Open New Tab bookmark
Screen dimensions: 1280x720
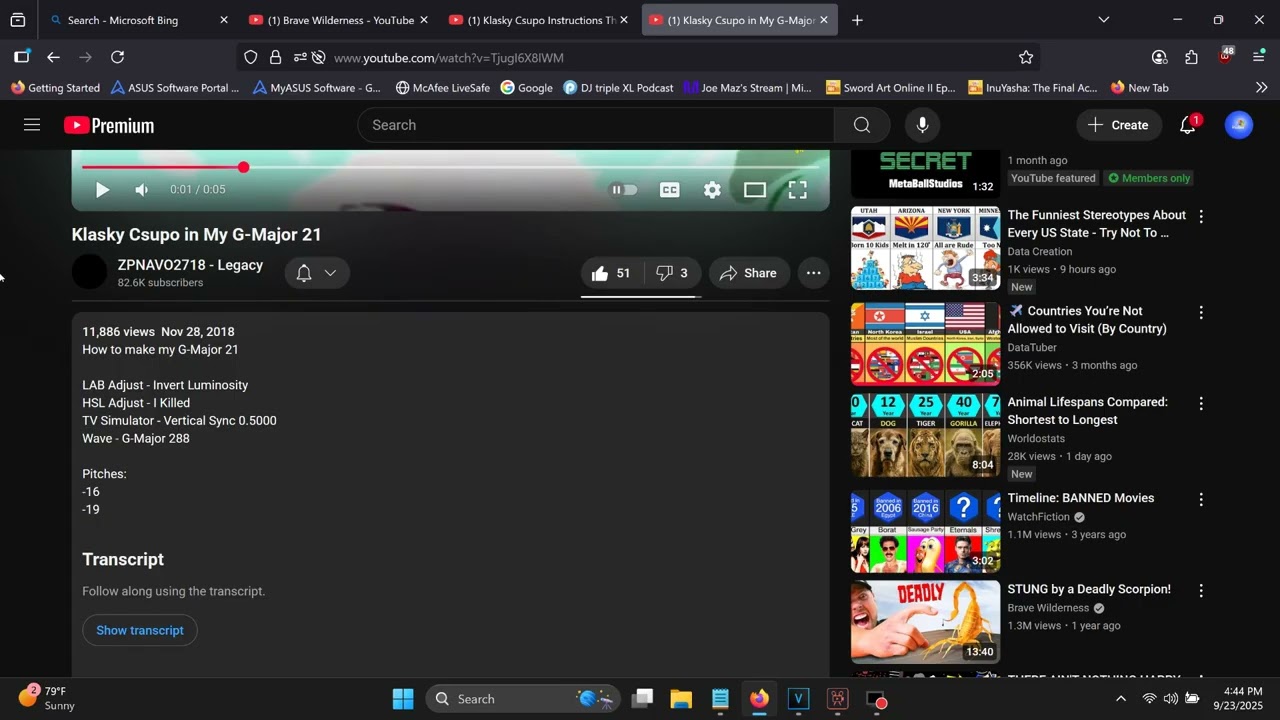1139,88
